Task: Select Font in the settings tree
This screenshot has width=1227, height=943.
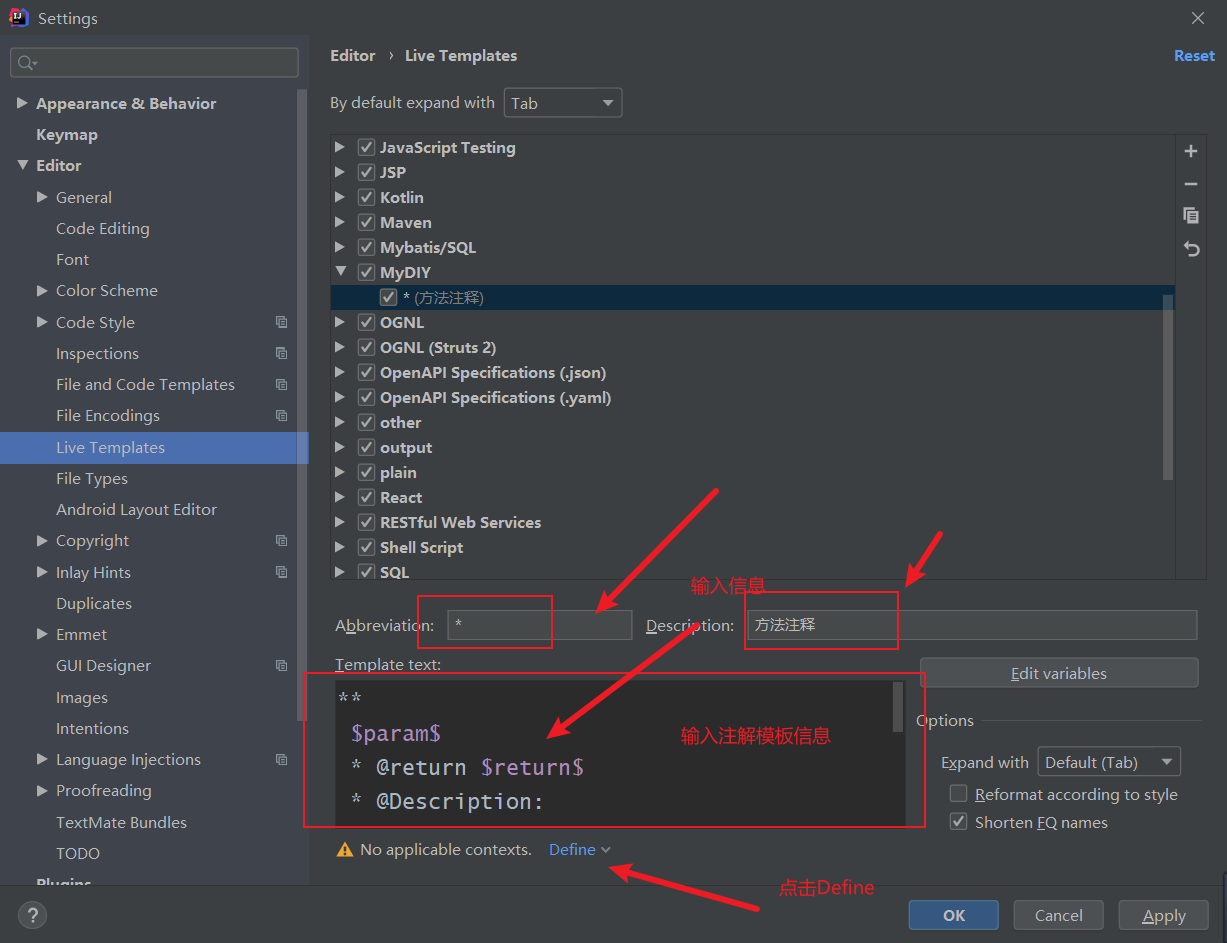Action: [x=72, y=259]
